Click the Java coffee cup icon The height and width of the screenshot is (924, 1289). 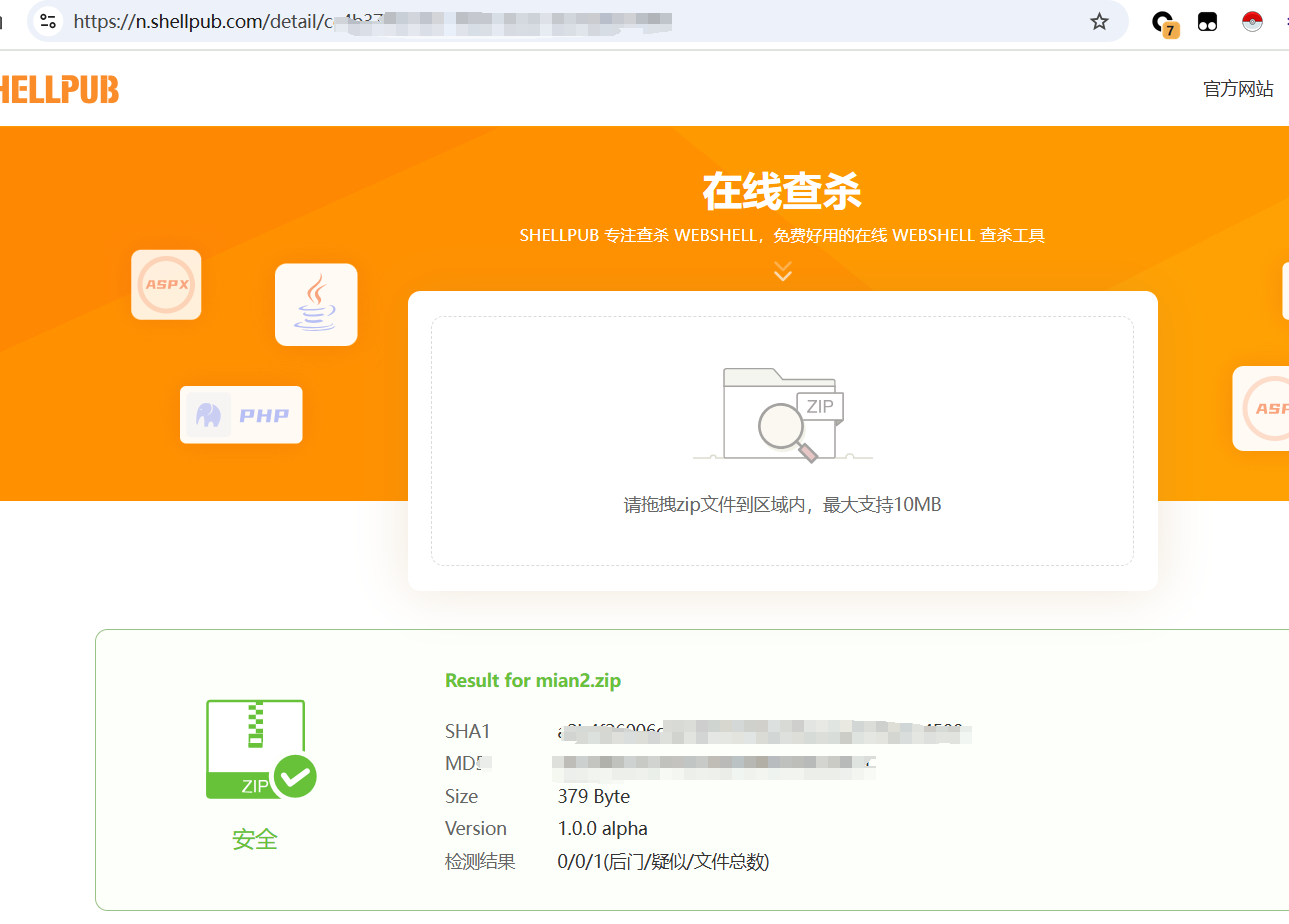pos(316,304)
